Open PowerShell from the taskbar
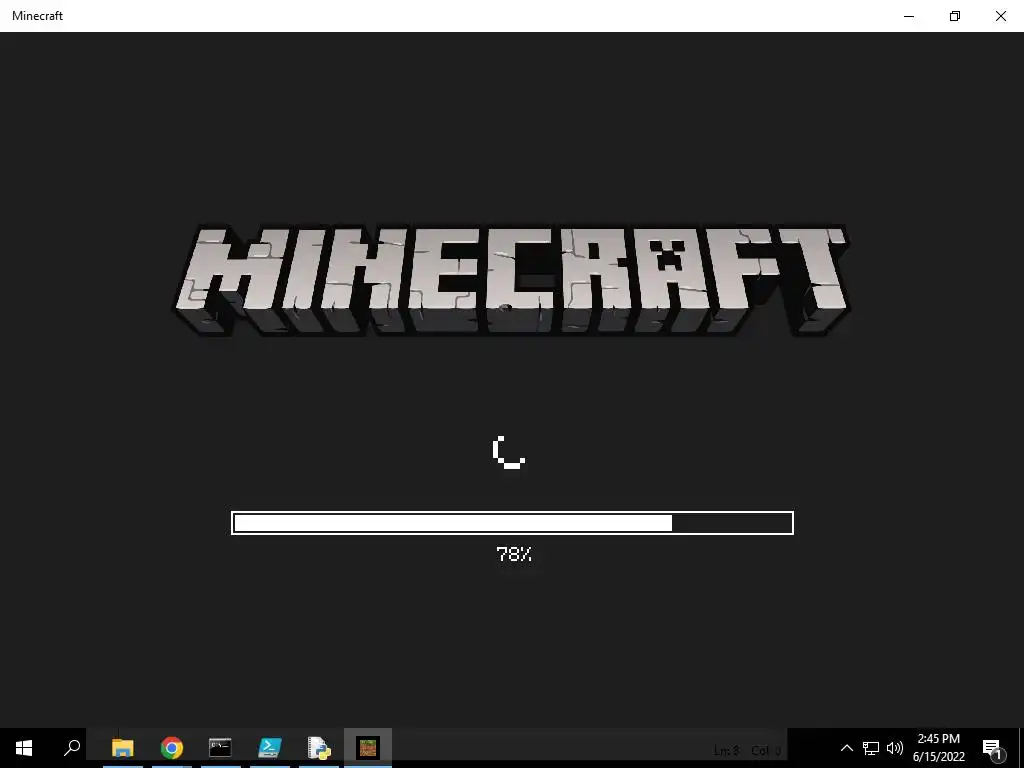The width and height of the screenshot is (1024, 768). (x=270, y=748)
